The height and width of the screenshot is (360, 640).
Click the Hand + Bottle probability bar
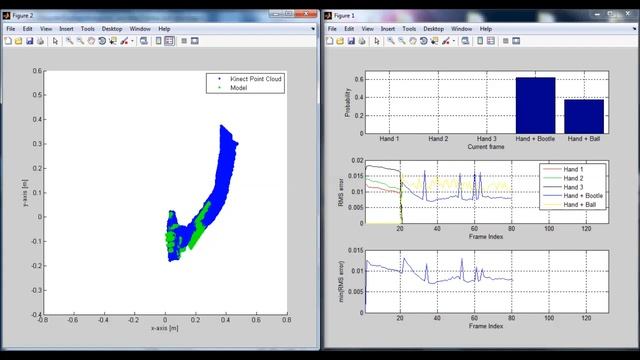(x=535, y=105)
